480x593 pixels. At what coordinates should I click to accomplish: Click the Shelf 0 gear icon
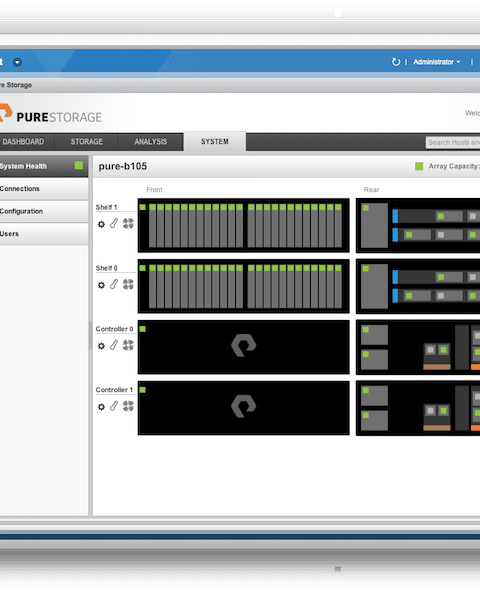pyautogui.click(x=101, y=285)
